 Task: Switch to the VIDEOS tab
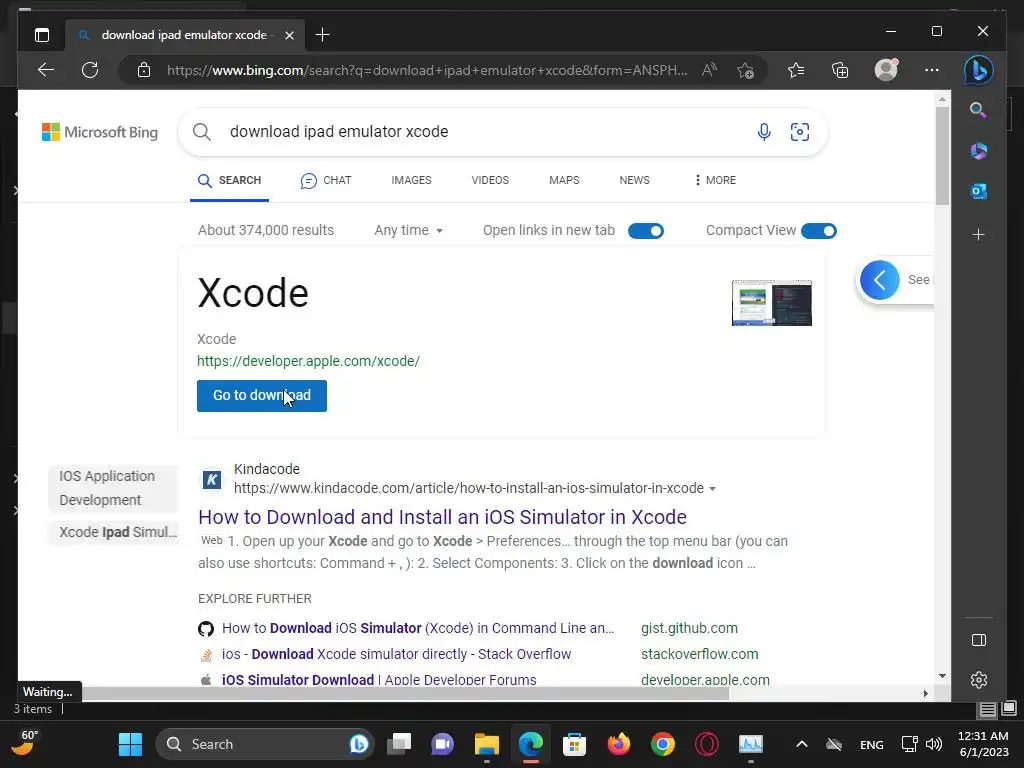(490, 180)
